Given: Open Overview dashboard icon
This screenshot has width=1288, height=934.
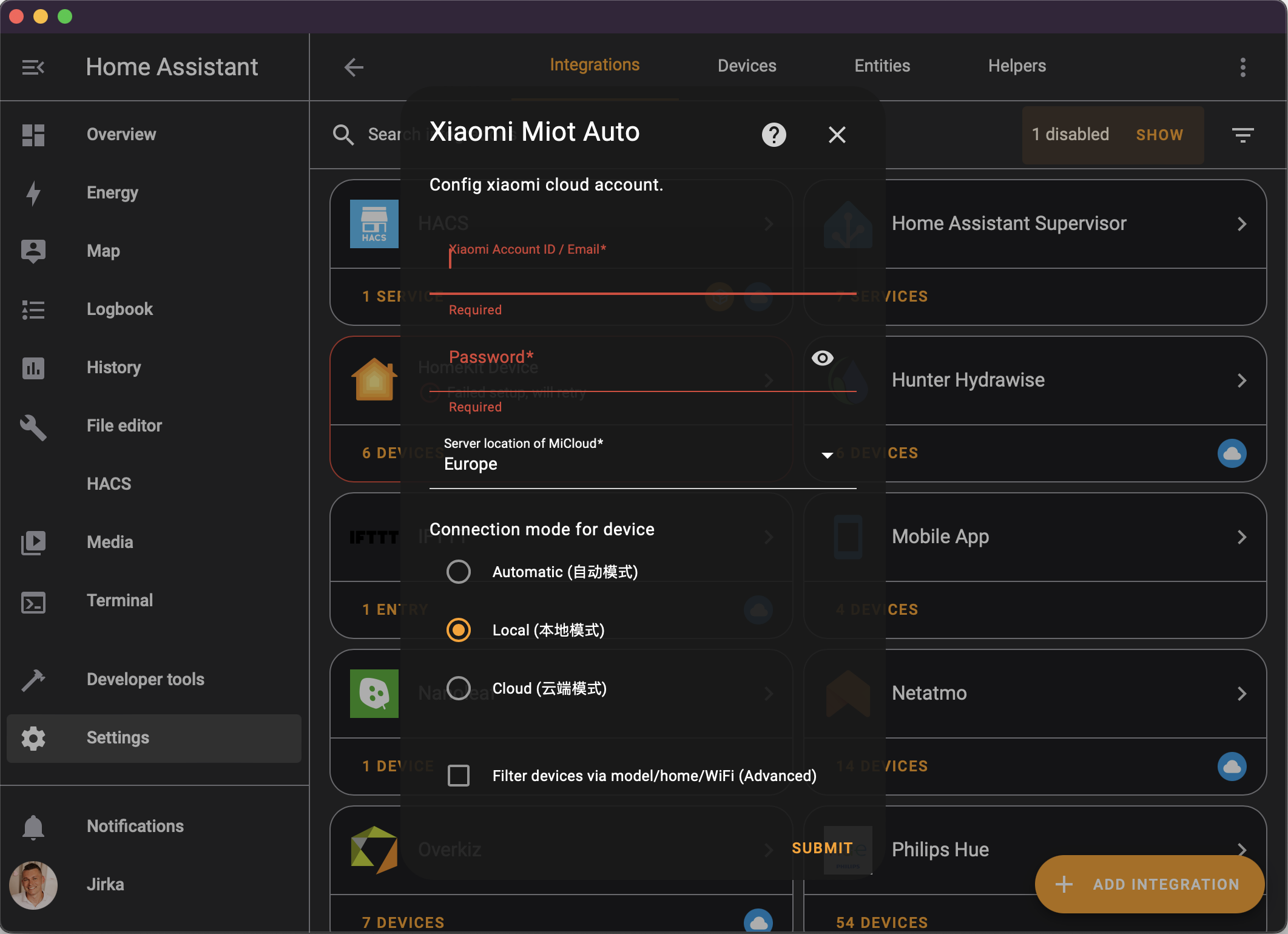Looking at the screenshot, I should click(33, 135).
